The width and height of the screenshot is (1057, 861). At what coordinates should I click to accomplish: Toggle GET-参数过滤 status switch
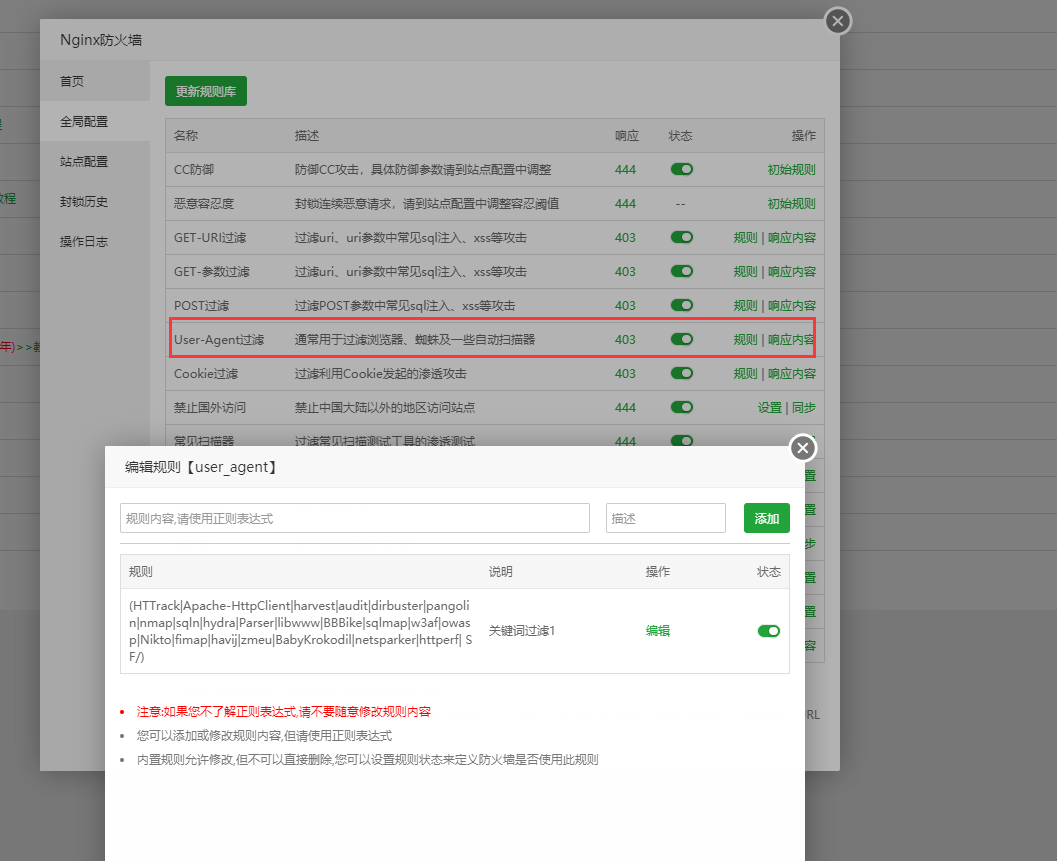click(682, 271)
